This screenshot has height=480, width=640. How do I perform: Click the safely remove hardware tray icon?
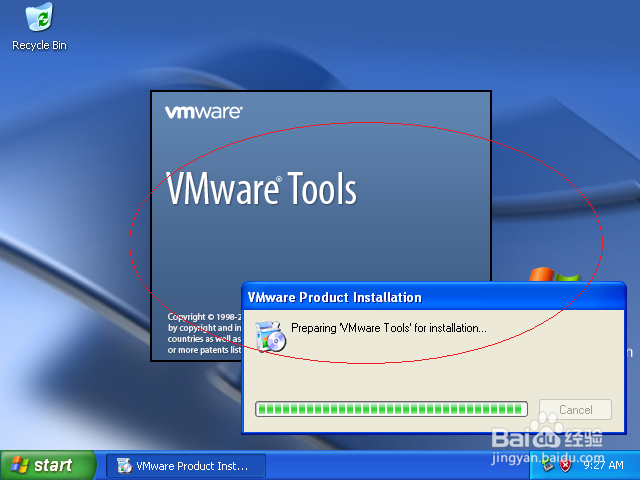coord(548,465)
